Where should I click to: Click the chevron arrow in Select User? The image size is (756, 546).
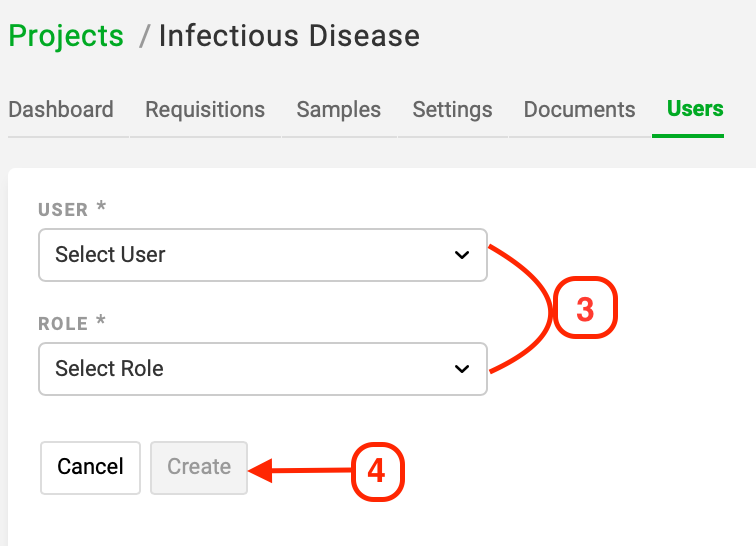point(462,255)
